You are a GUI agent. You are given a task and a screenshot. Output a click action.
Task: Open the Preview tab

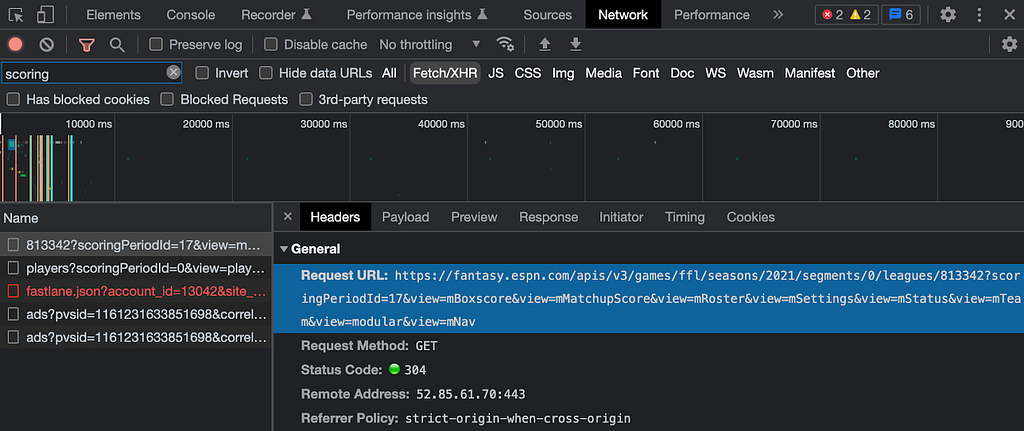click(474, 217)
